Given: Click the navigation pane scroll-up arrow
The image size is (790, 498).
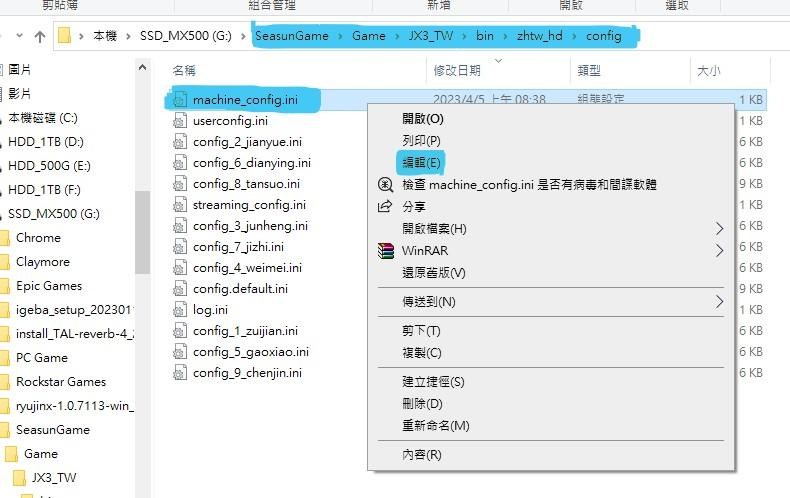Looking at the screenshot, I should [143, 67].
